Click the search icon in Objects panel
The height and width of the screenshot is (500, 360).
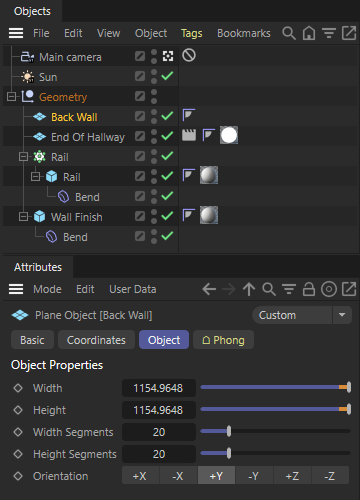click(289, 33)
